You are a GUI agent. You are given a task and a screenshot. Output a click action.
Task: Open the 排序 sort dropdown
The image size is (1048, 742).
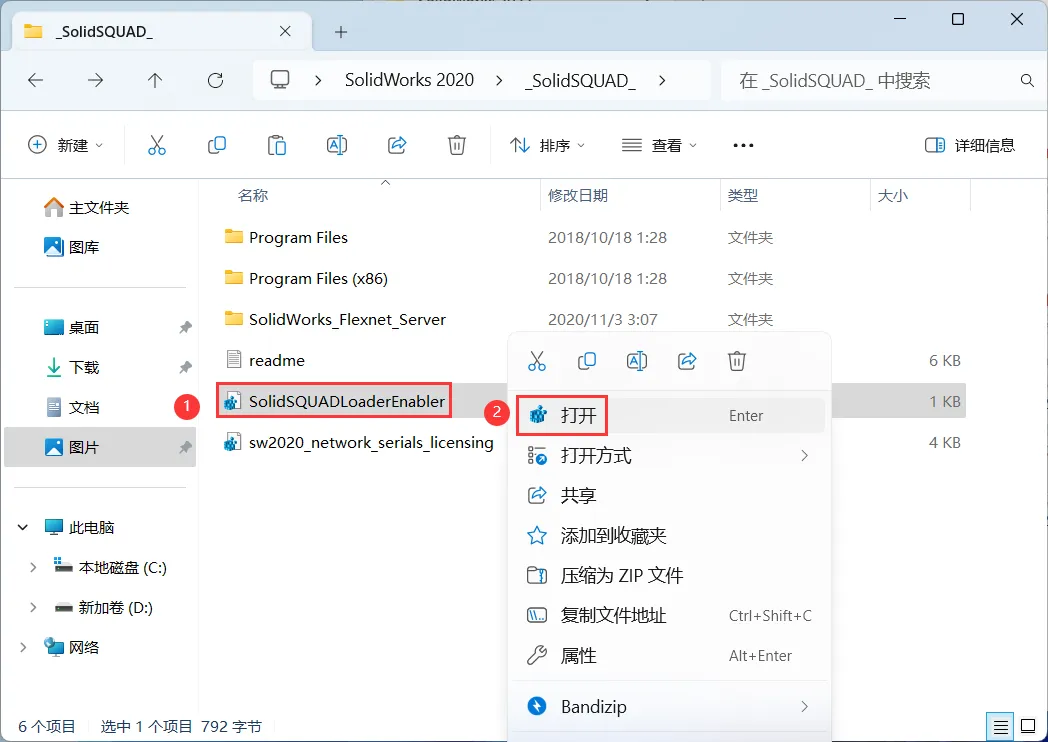click(547, 145)
